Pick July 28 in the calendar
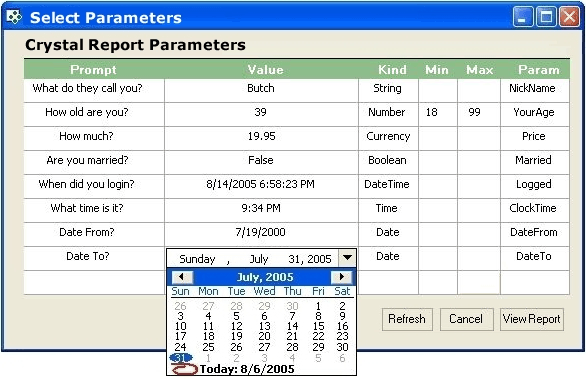The height and width of the screenshot is (379, 586). click(x=292, y=347)
